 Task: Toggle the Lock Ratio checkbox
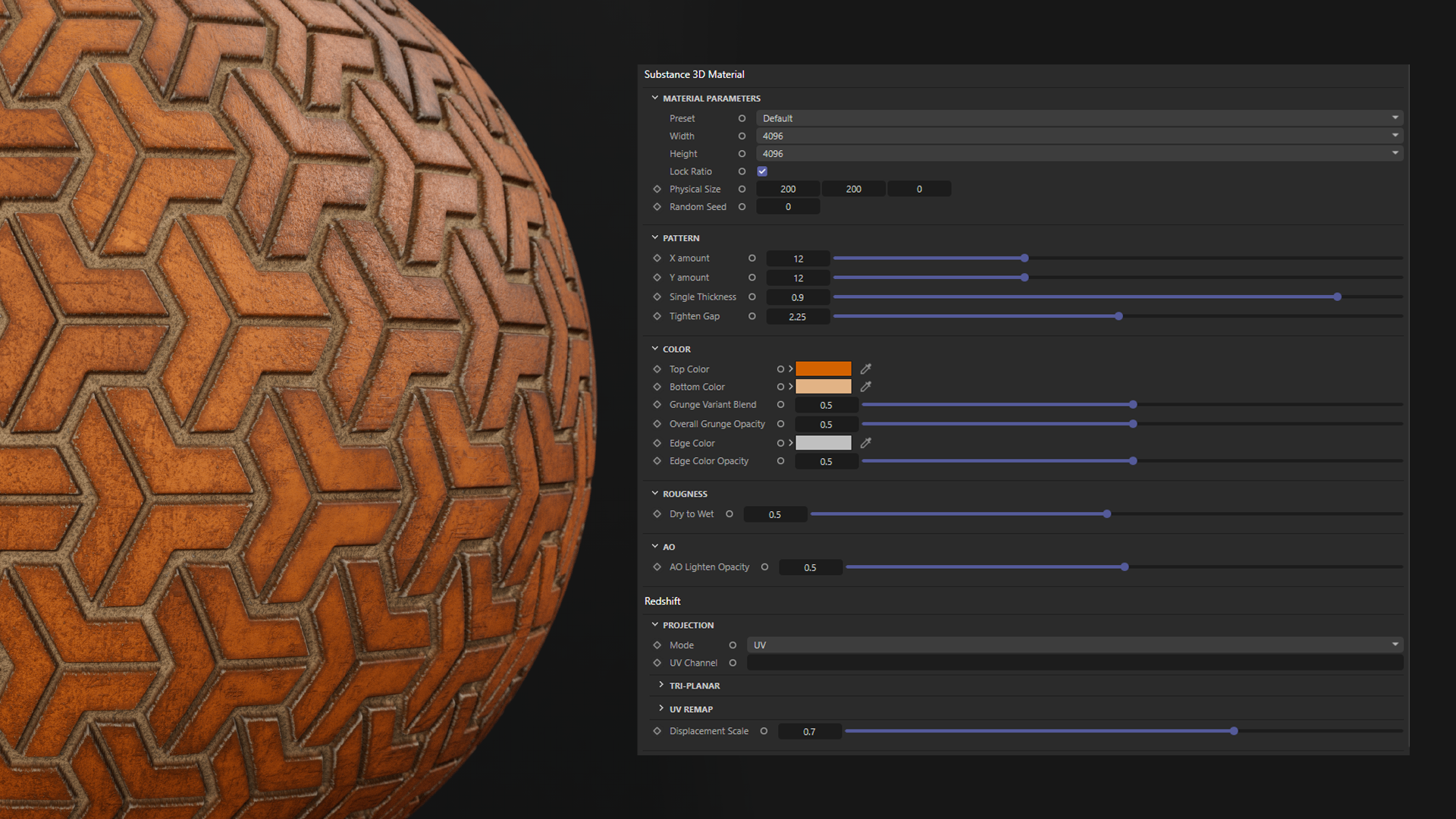coord(762,171)
